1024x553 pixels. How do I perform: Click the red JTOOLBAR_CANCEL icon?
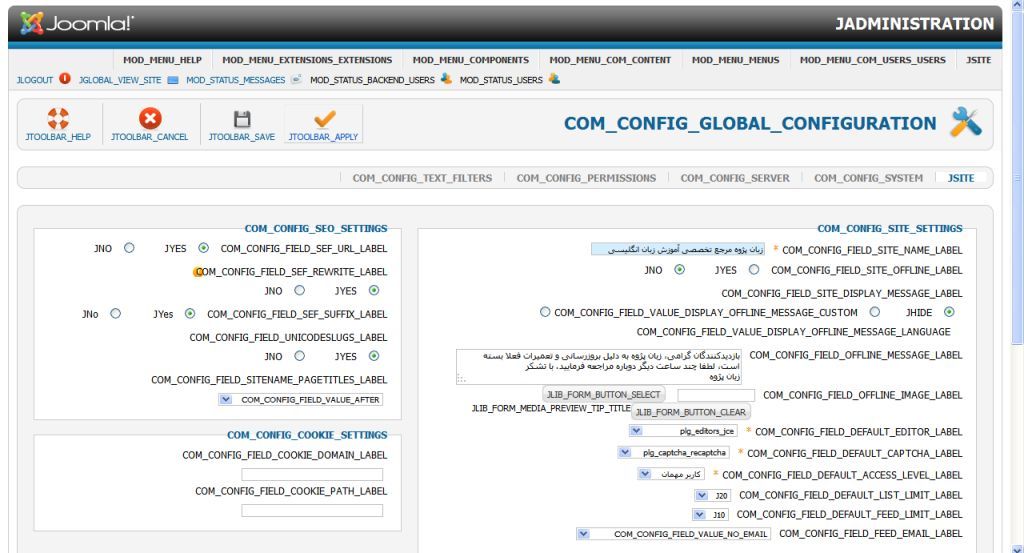click(x=149, y=119)
